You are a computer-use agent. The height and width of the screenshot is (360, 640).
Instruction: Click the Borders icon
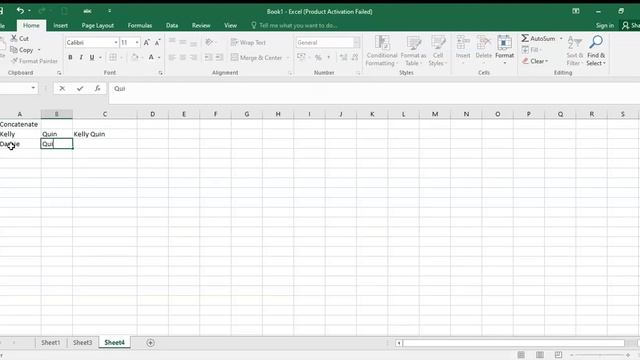[x=113, y=58]
